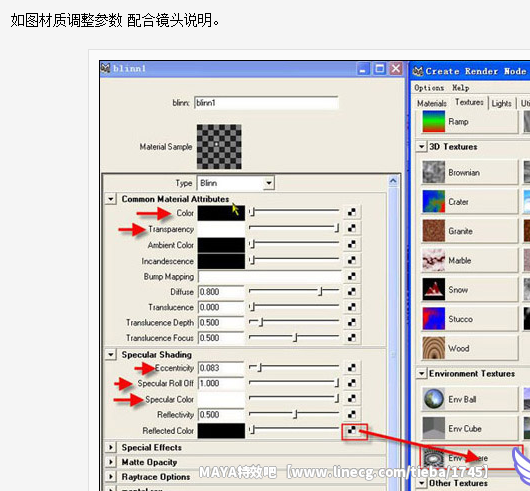Click the attribute editor scroll up arrow
Image resolution: width=530 pixels, height=491 pixels.
pos(393,181)
